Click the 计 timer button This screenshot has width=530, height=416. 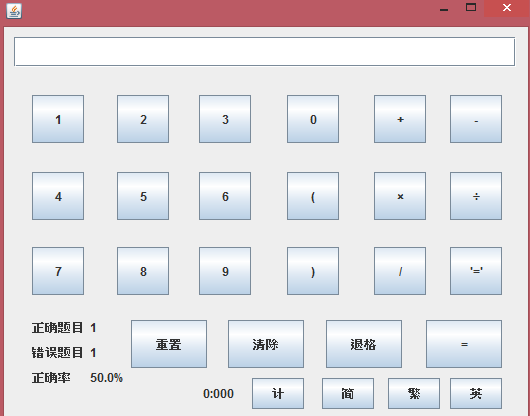click(x=278, y=393)
